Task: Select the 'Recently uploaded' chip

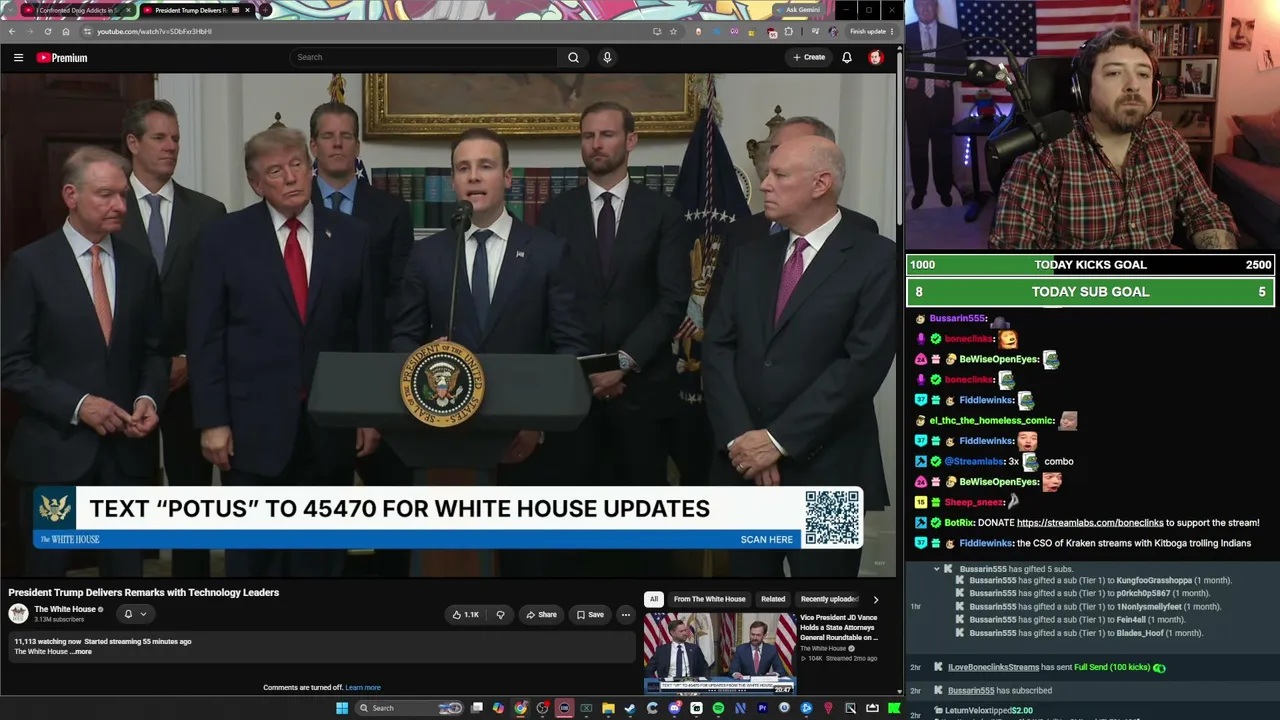Action: point(829,599)
